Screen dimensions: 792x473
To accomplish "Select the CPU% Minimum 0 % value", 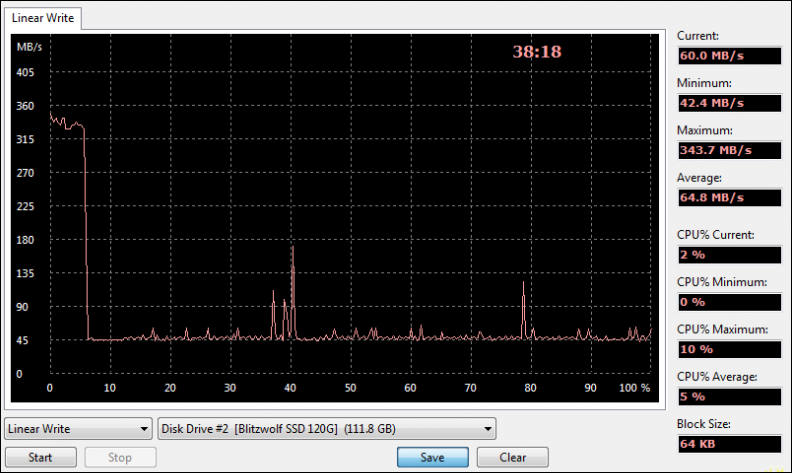I will tap(729, 302).
